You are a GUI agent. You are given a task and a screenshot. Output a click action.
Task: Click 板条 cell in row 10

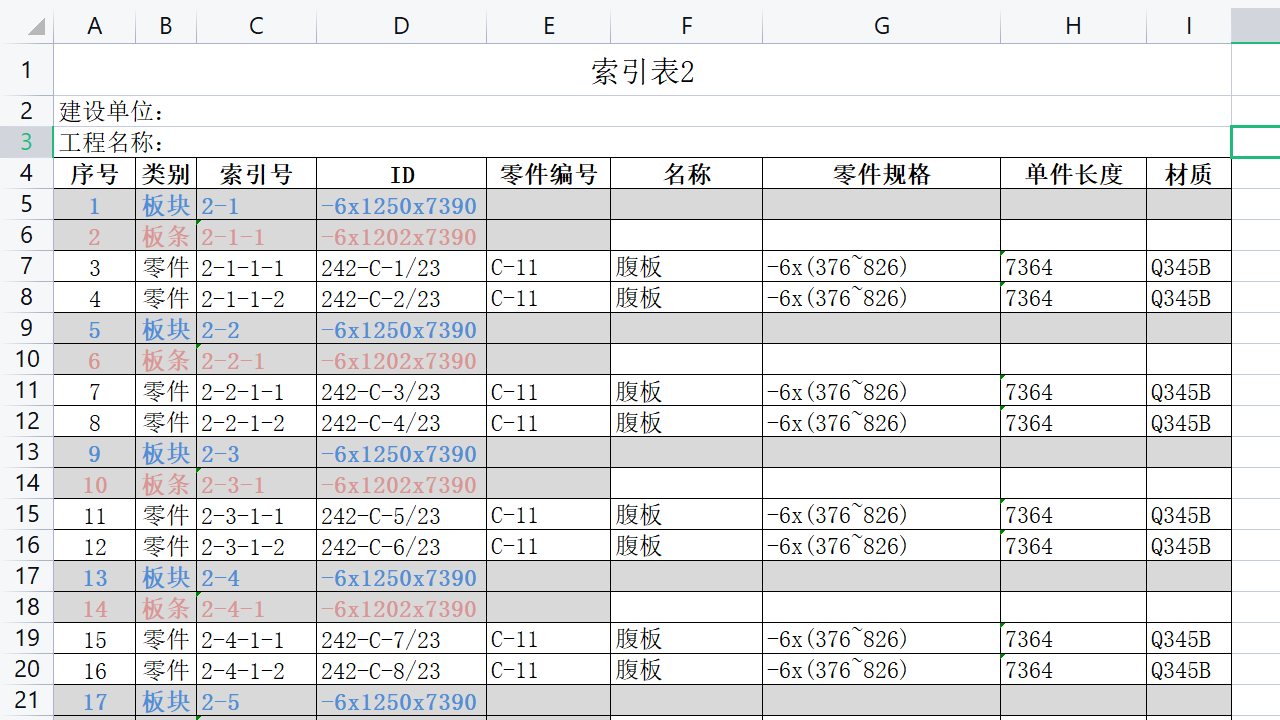click(x=166, y=360)
